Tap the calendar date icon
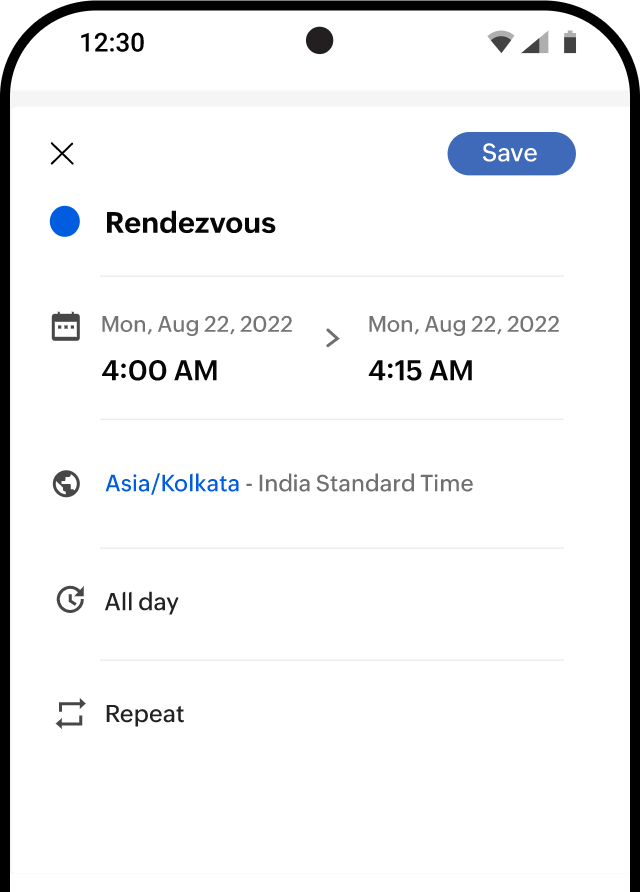This screenshot has width=640, height=892. click(66, 327)
